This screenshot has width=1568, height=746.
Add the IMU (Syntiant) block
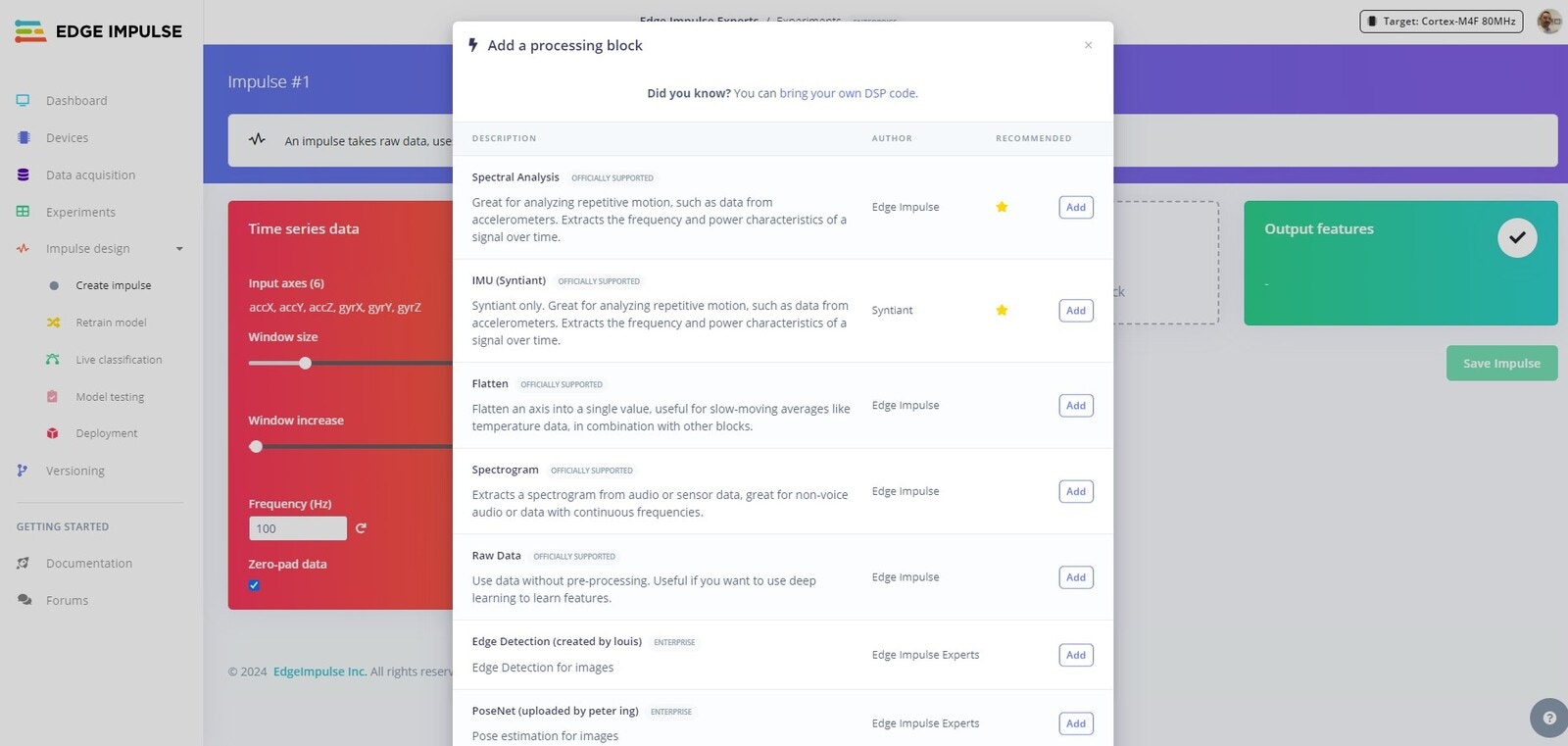point(1076,310)
